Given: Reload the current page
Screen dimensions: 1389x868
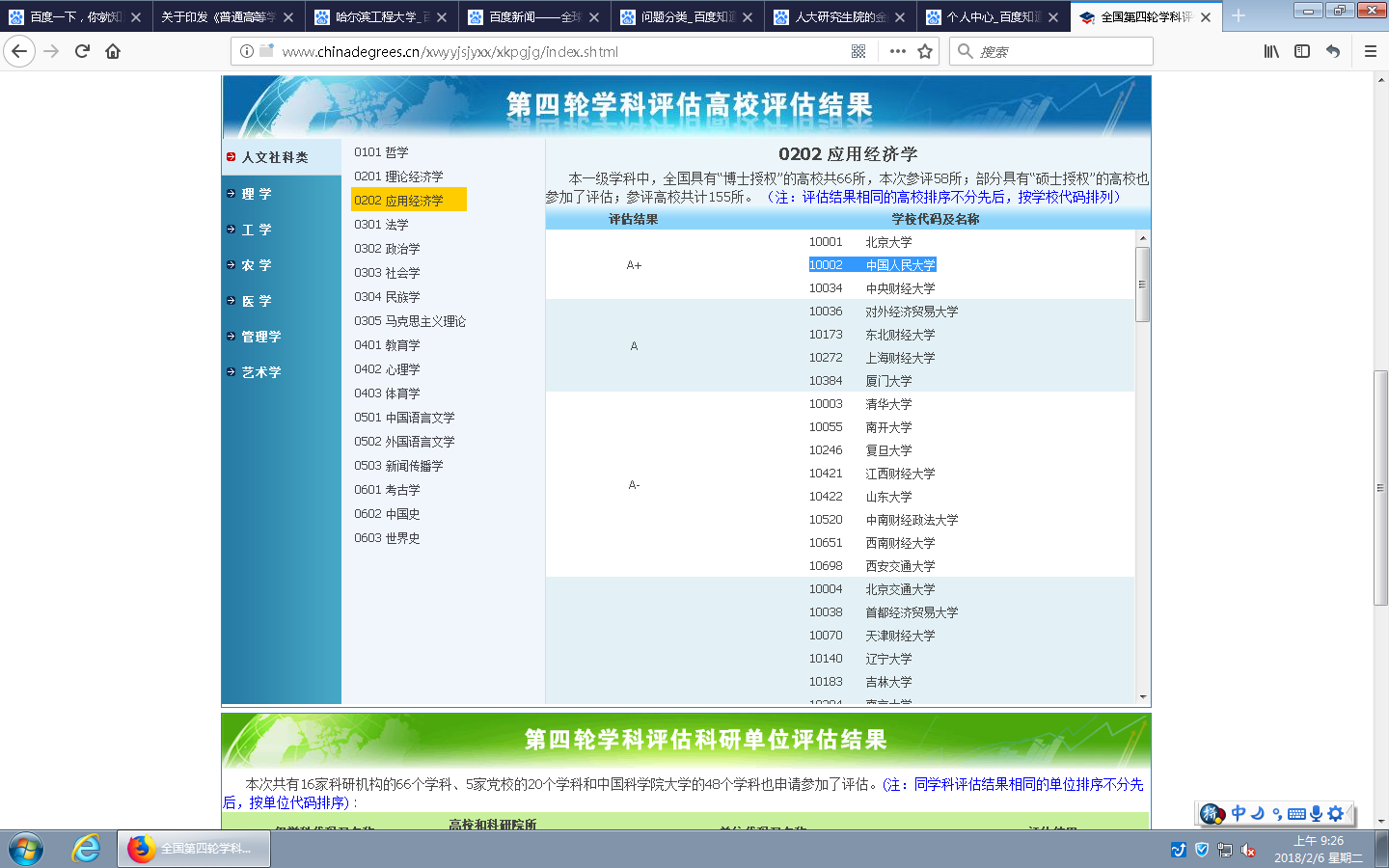Looking at the screenshot, I should tap(82, 51).
